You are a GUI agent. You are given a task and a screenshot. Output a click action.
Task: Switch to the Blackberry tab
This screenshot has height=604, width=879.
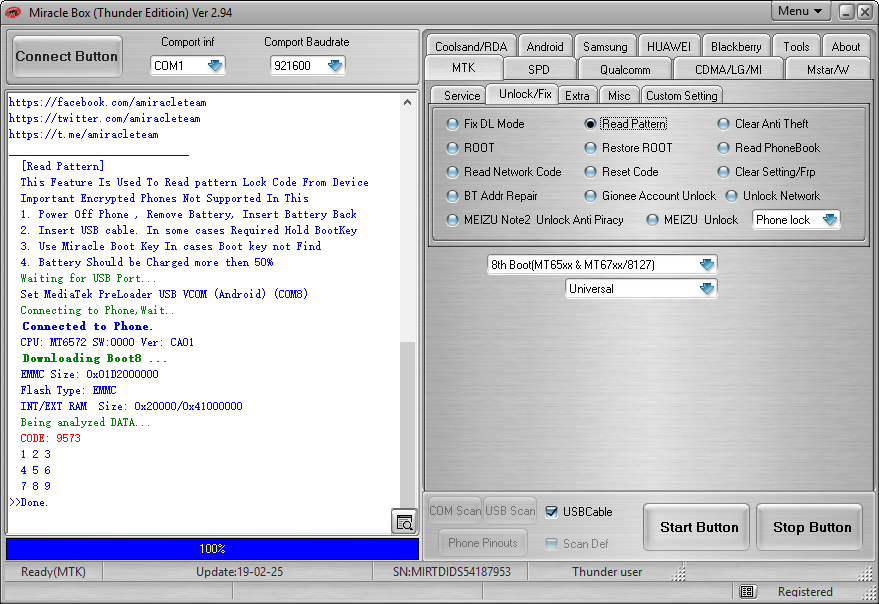(736, 47)
